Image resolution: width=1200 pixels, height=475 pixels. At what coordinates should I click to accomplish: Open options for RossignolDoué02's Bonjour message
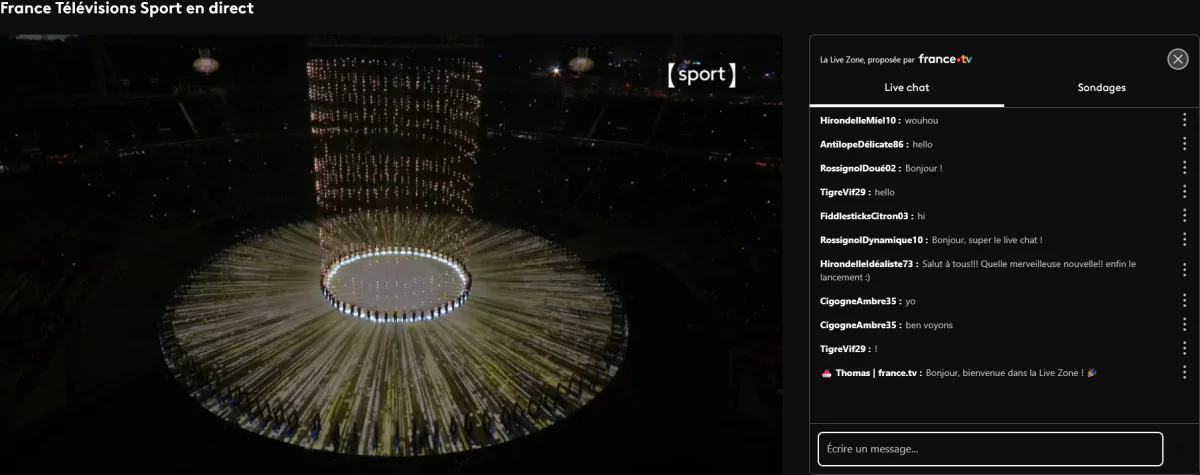point(1185,168)
